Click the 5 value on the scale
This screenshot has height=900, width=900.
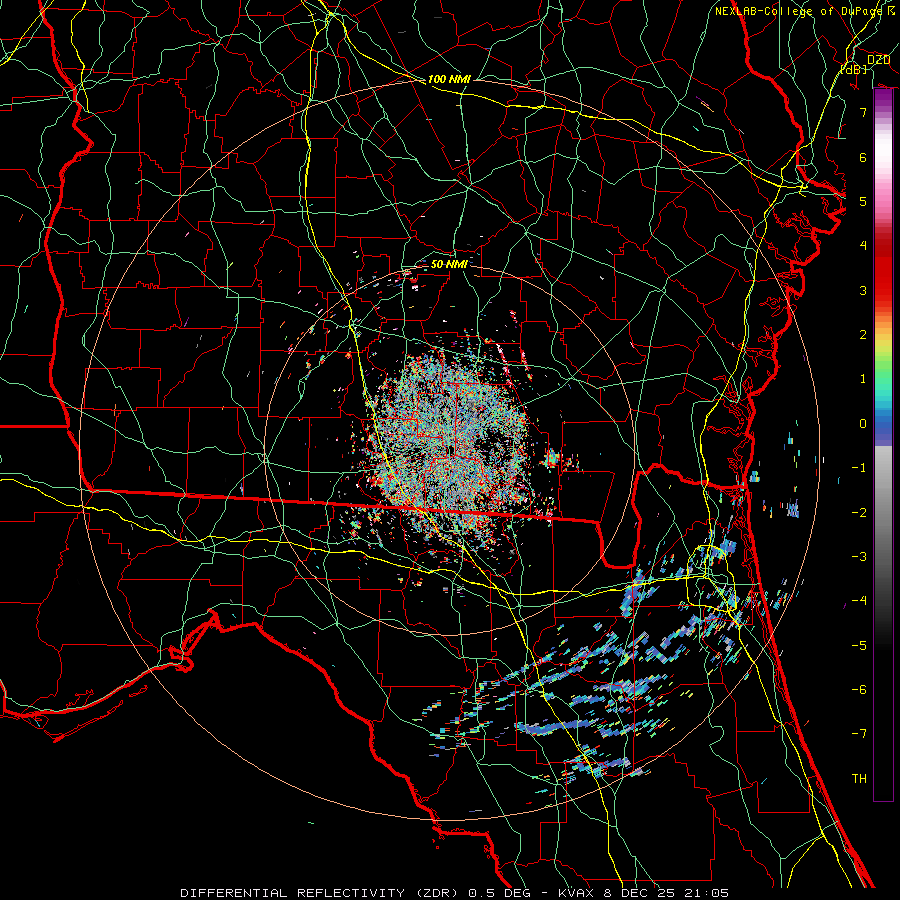coord(863,201)
